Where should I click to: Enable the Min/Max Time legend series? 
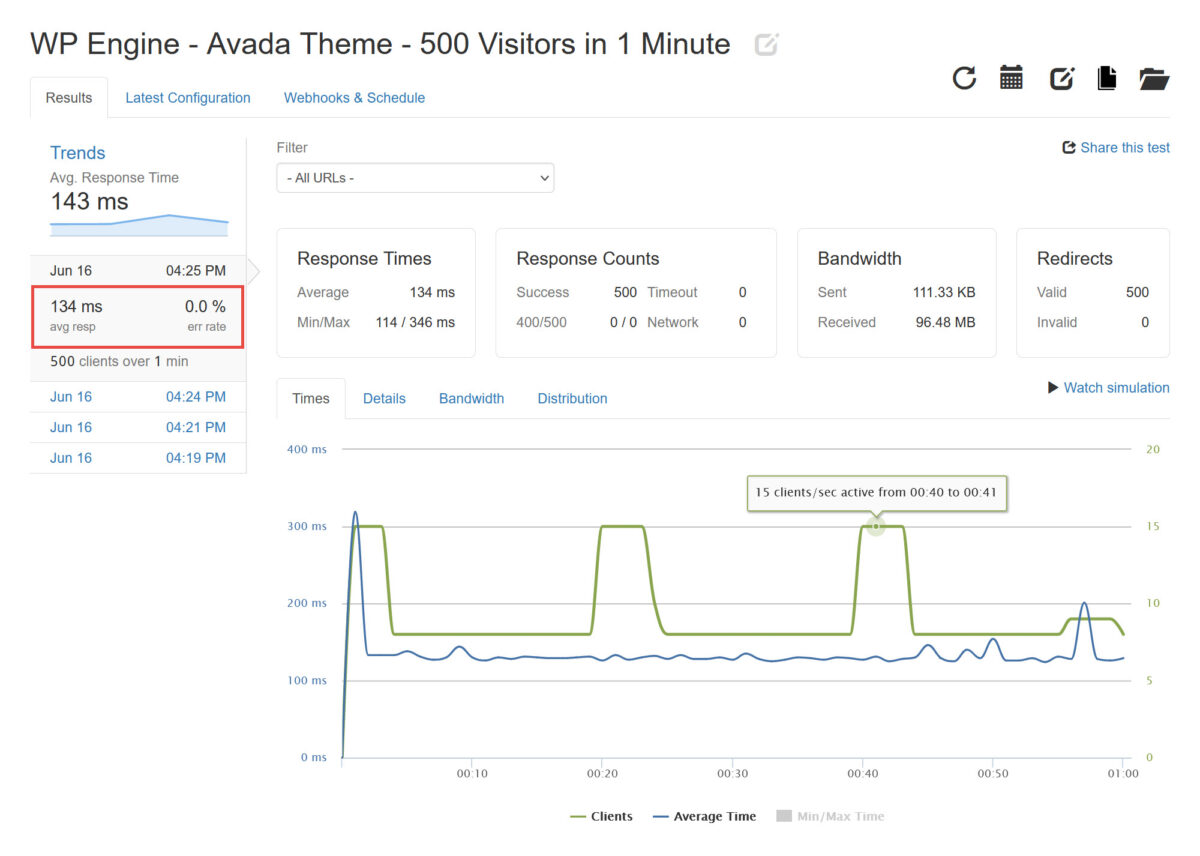click(830, 816)
